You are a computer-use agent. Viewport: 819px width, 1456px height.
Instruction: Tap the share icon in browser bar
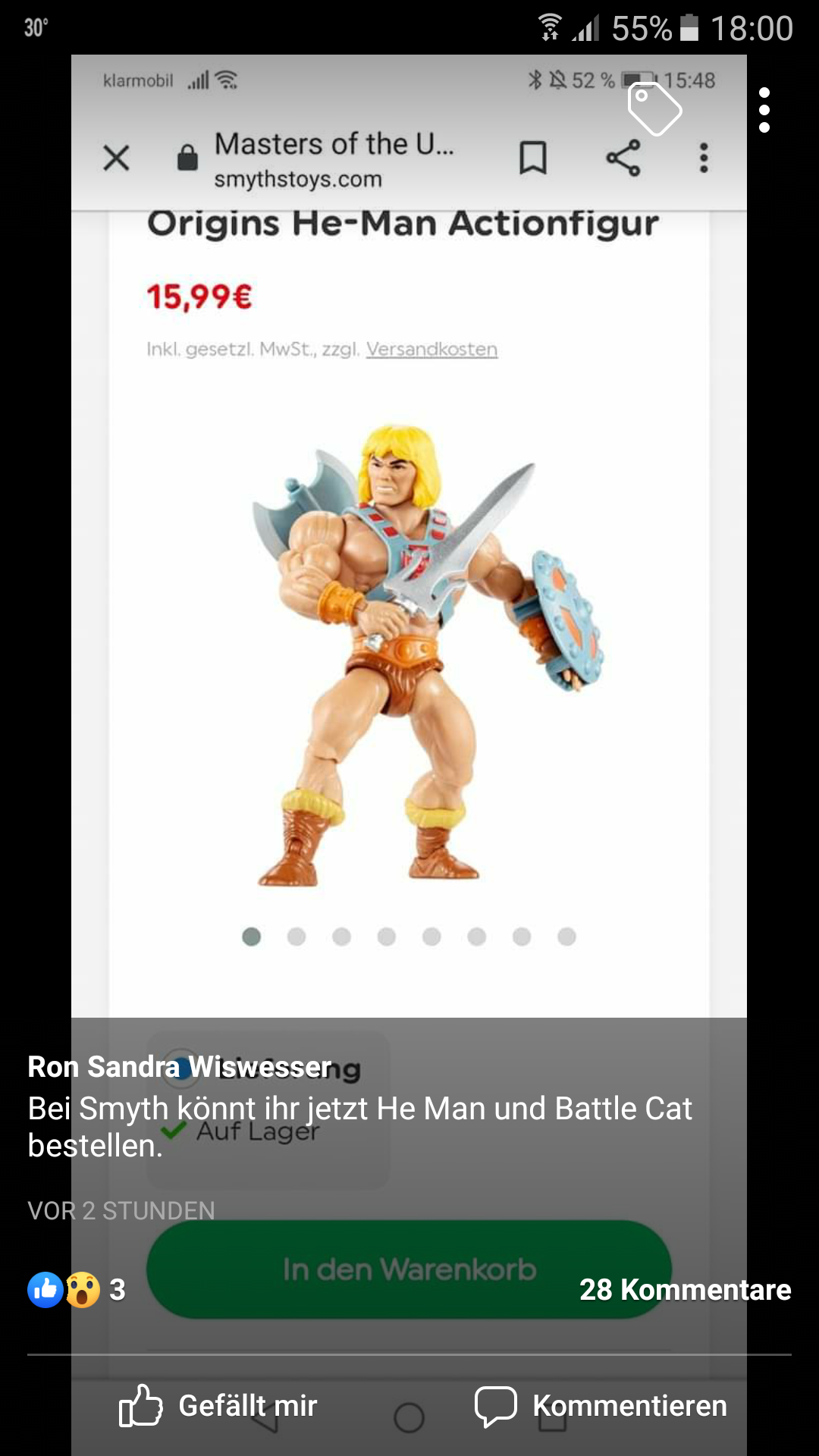click(x=623, y=158)
